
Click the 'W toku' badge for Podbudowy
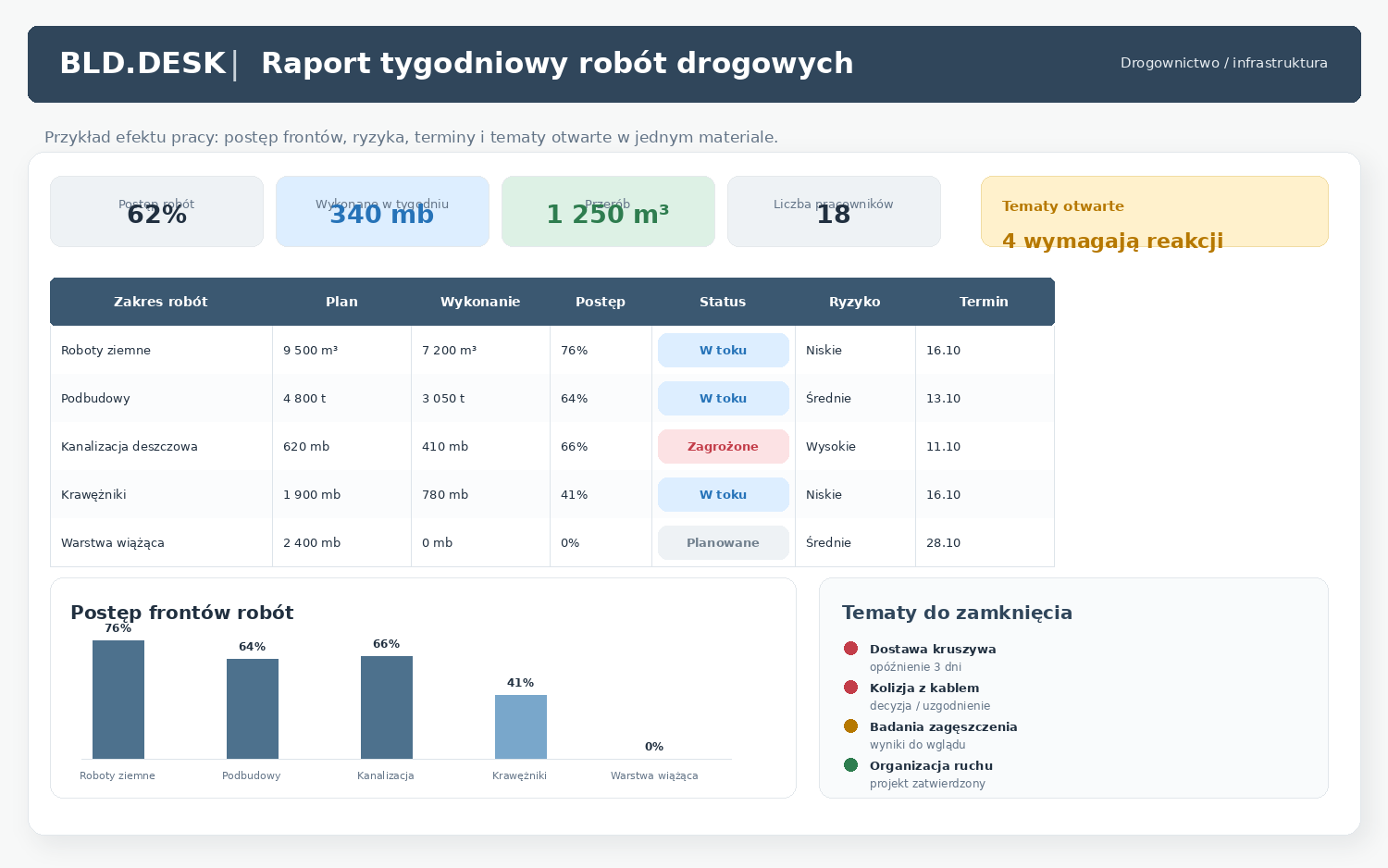(724, 399)
